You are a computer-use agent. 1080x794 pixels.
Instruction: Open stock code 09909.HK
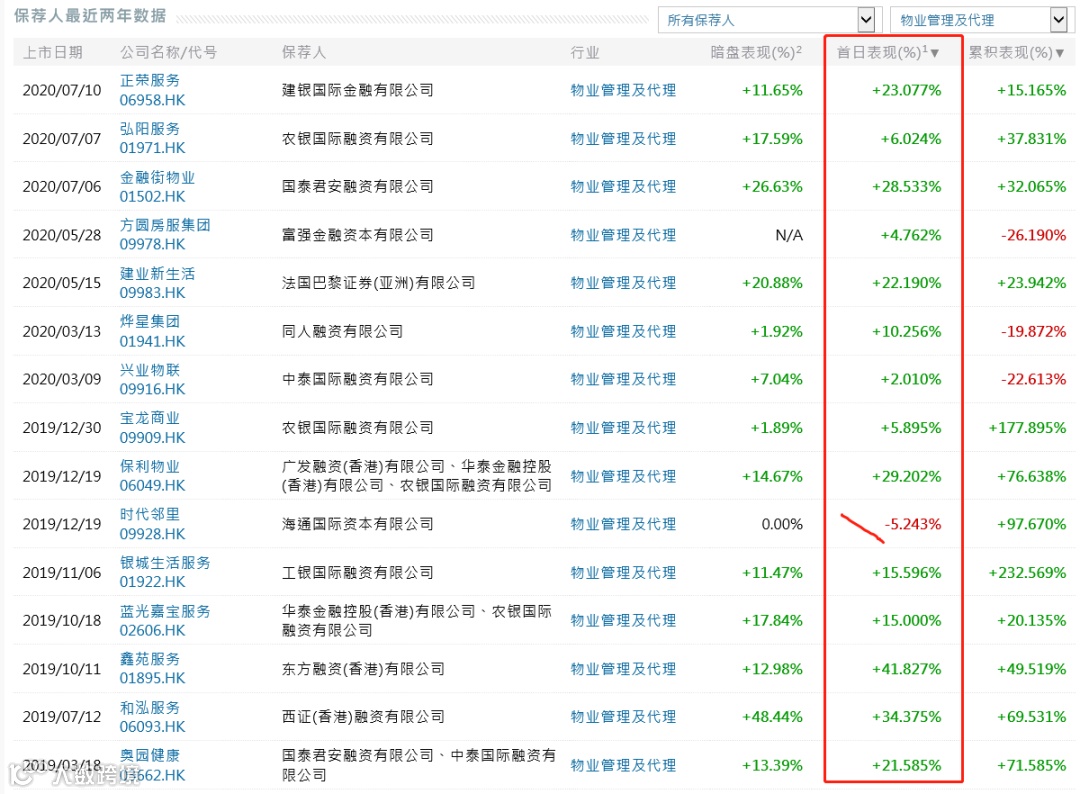pyautogui.click(x=152, y=438)
